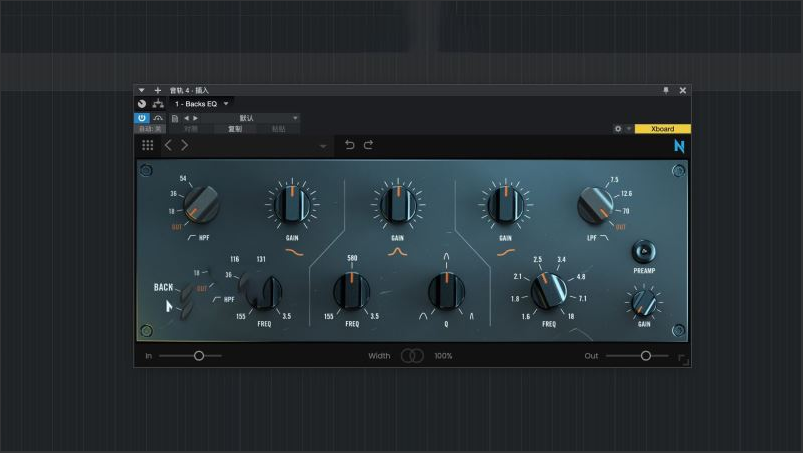Click the wide Q shape icon left of Q
The image size is (803, 453).
coord(423,316)
